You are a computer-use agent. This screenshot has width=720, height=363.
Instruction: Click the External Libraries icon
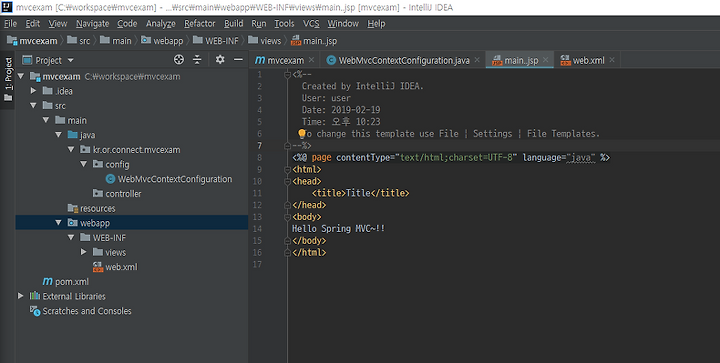pyautogui.click(x=35, y=296)
